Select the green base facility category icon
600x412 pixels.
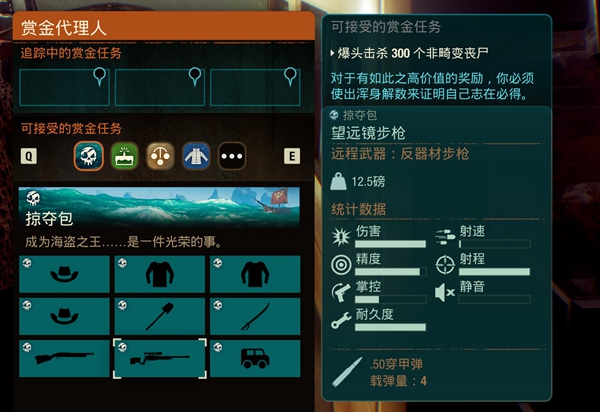click(124, 156)
